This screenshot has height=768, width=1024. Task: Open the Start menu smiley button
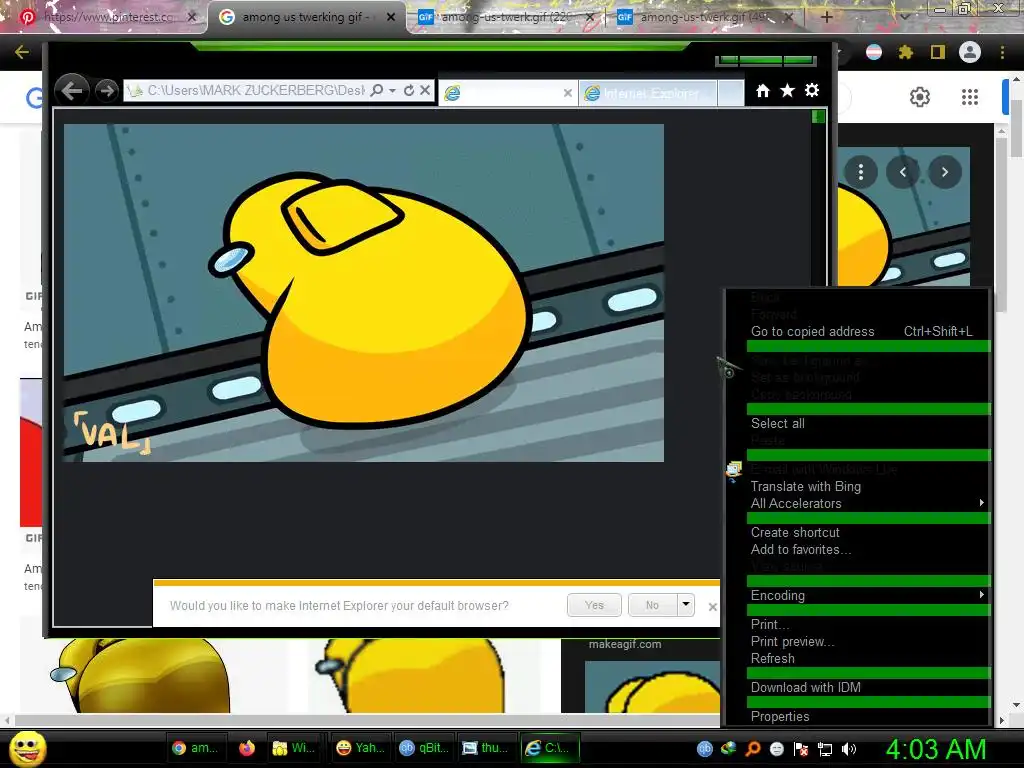[28, 748]
